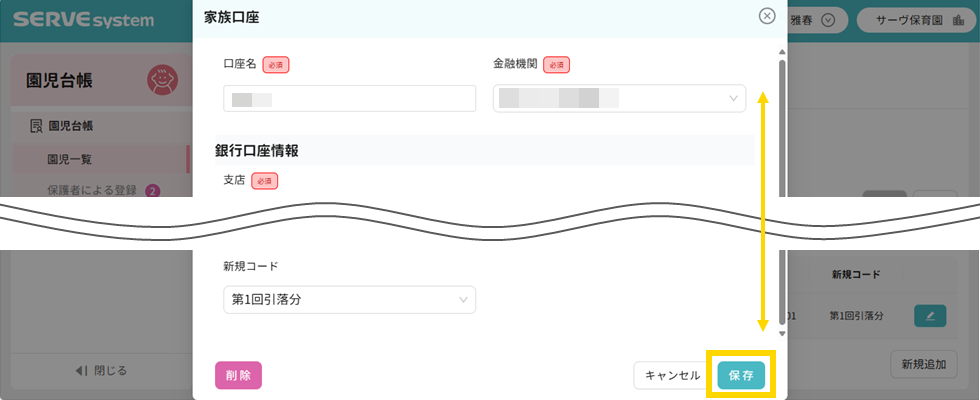
Task: Click the pink 削除 button
Action: (238, 375)
